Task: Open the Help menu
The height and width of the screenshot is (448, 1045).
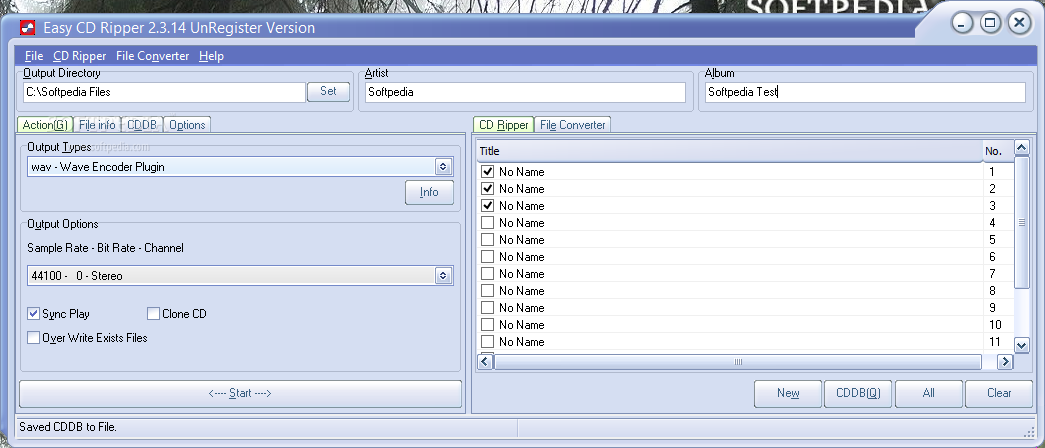Action: point(211,56)
